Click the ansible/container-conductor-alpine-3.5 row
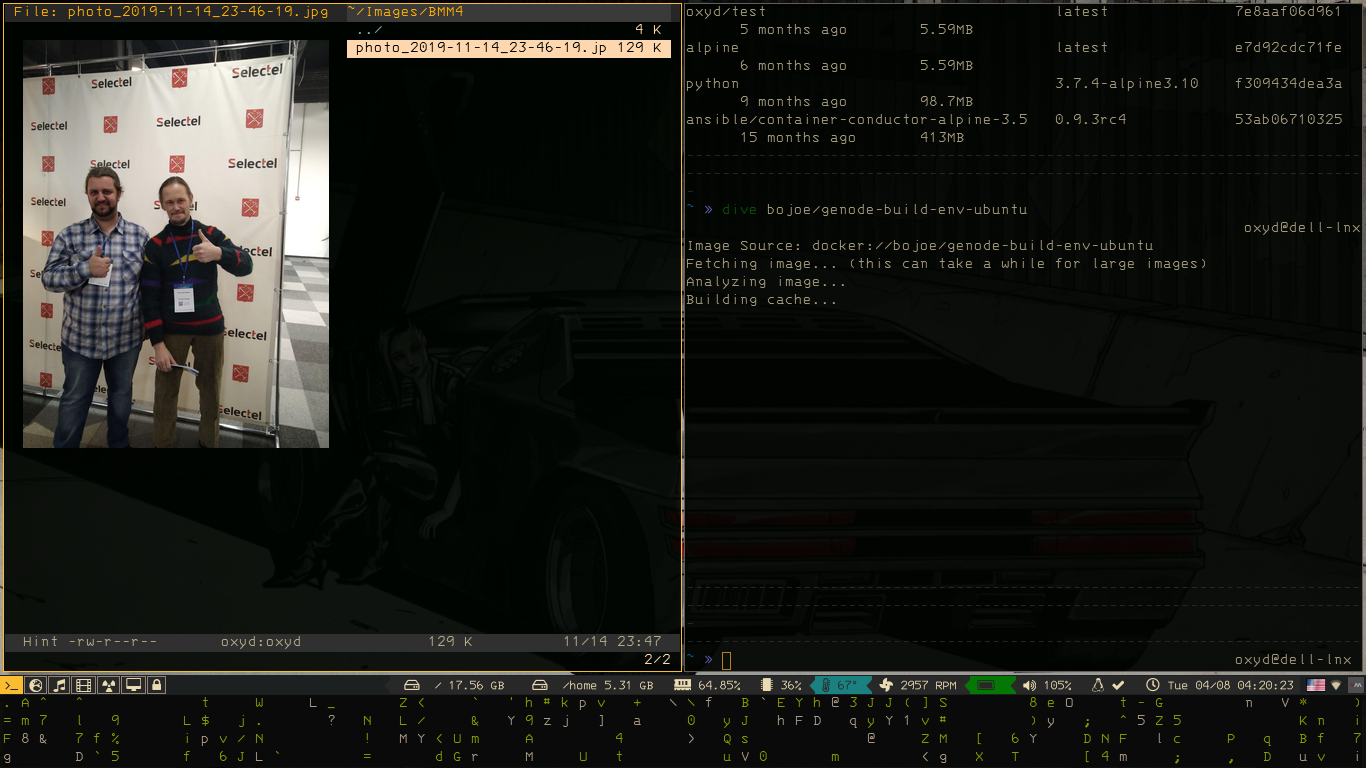Image resolution: width=1366 pixels, height=768 pixels. [1024, 120]
